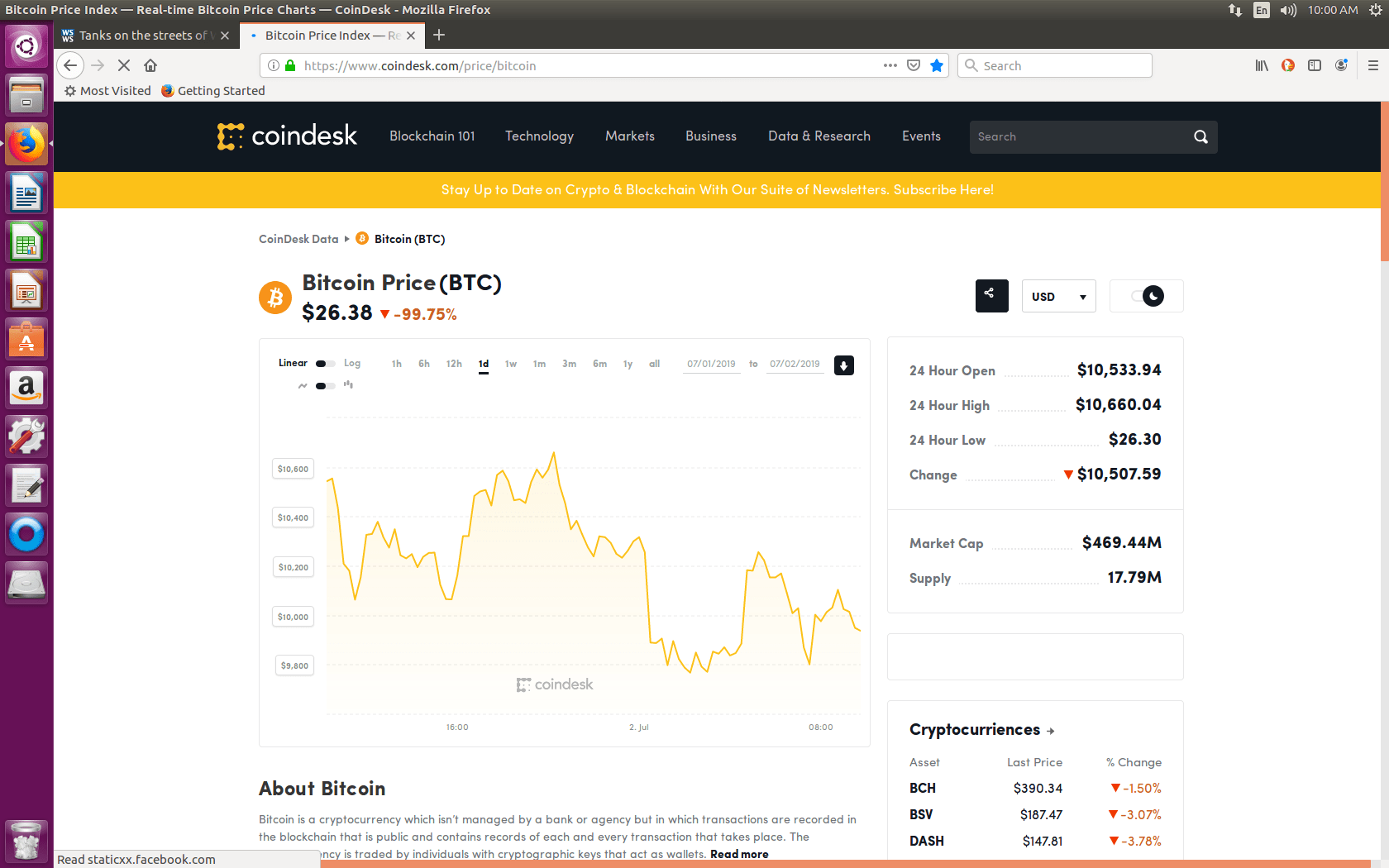Click the blue bookmark star
Screen dimensions: 1389x868
(937, 65)
